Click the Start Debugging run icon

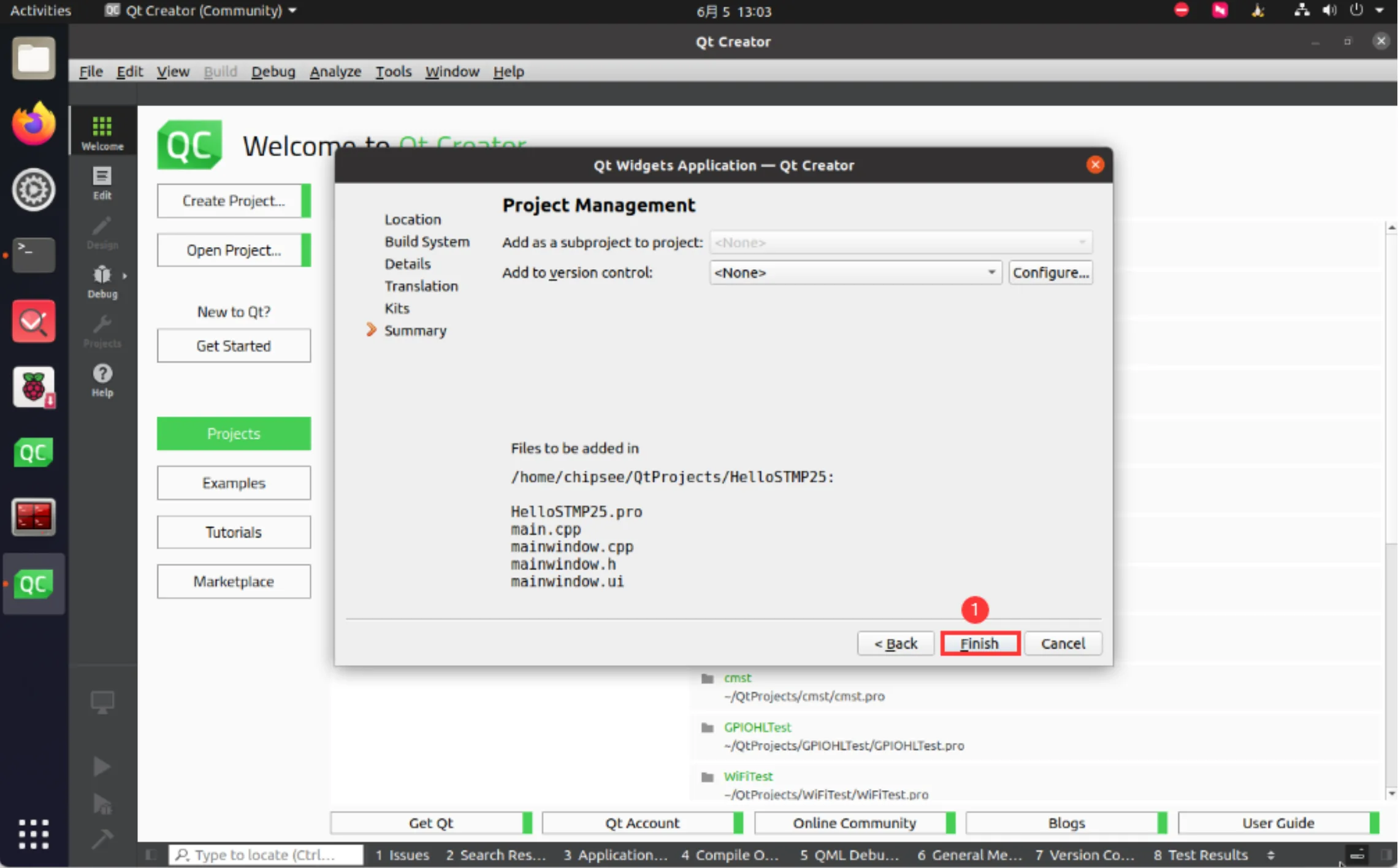pyautogui.click(x=102, y=804)
